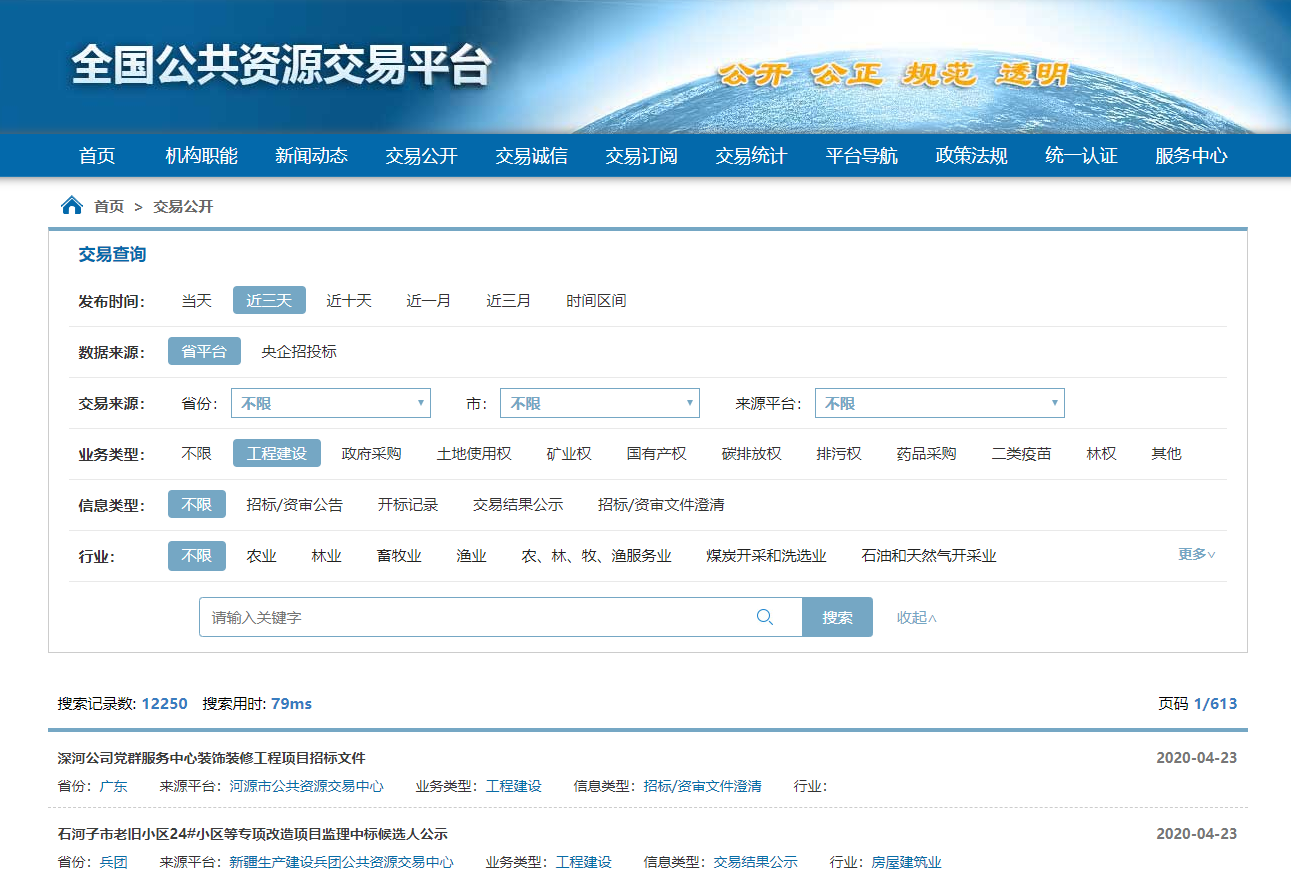Select 省平台 data source
The width and height of the screenshot is (1291, 883).
coord(204,352)
